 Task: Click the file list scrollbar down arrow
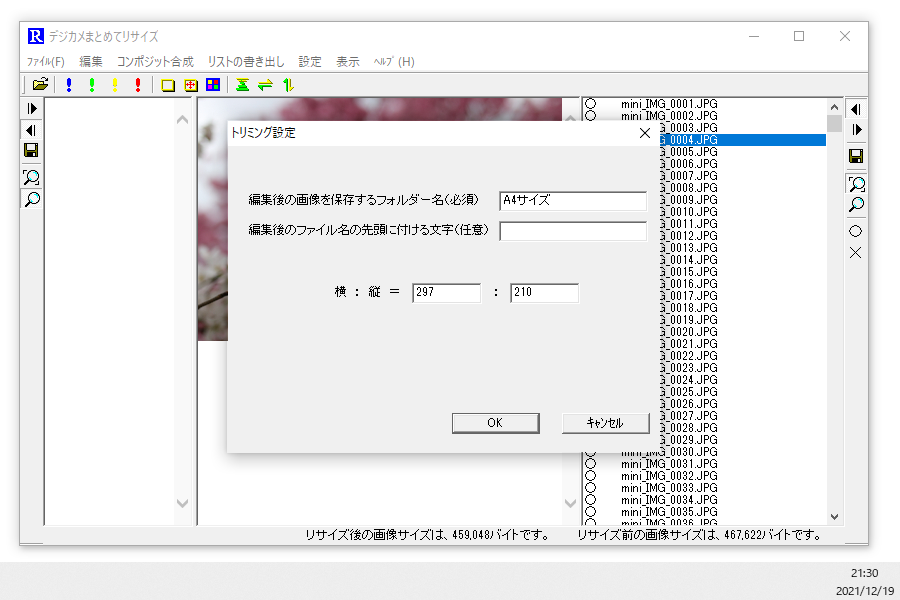click(x=835, y=517)
